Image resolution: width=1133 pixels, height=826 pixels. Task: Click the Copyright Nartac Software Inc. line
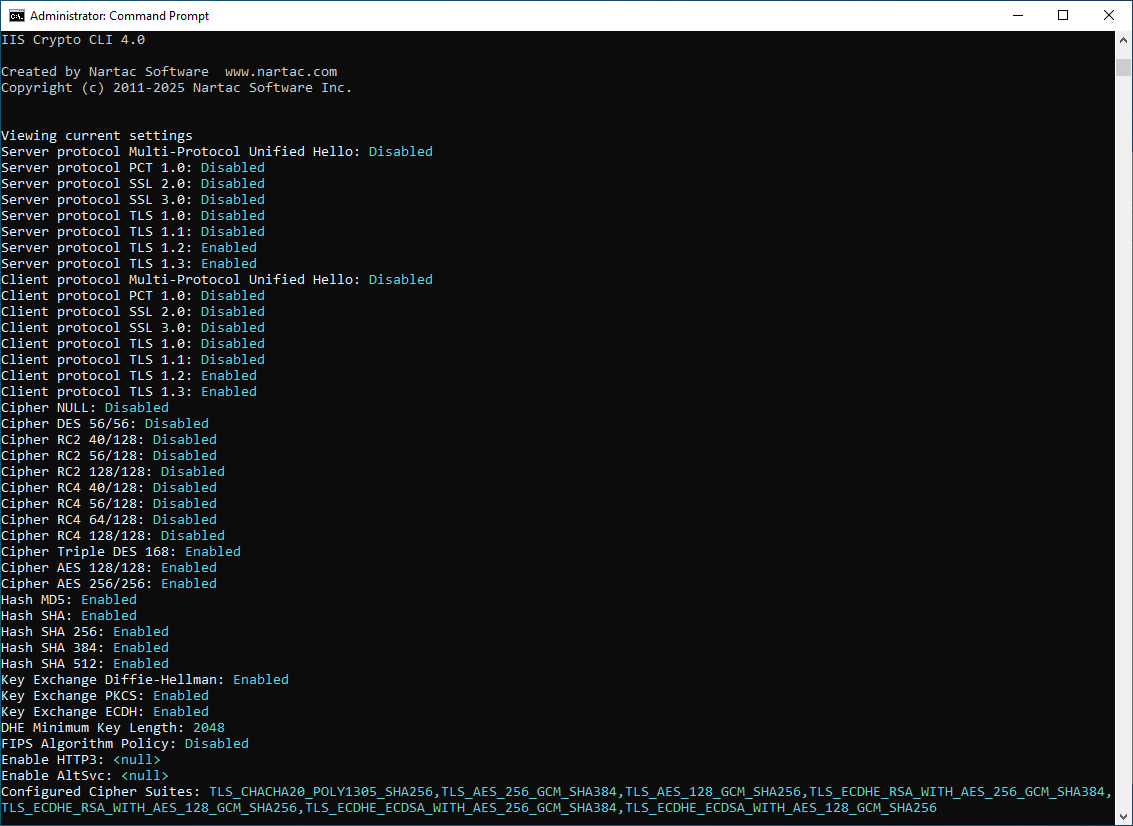176,87
